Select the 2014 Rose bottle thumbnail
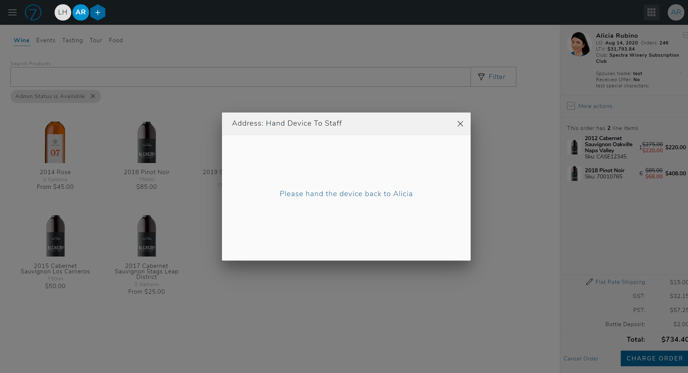This screenshot has height=373, width=688. point(55,142)
